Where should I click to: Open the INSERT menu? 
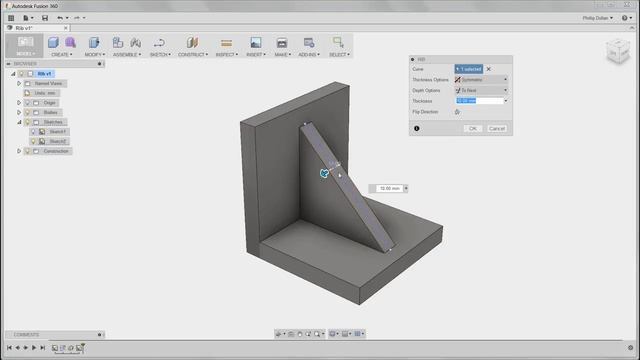tap(256, 54)
